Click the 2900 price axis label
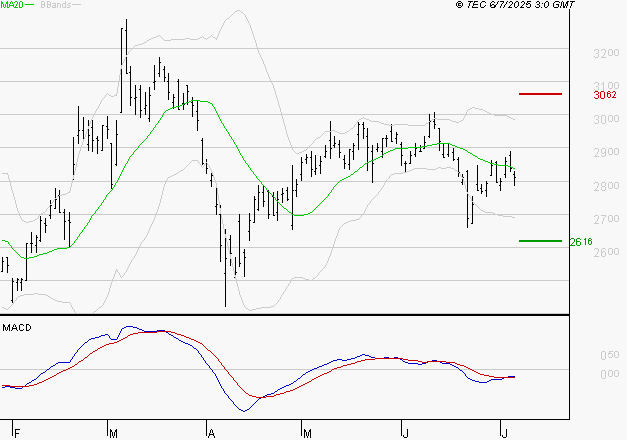Screen dimensions: 627x440 point(606,152)
